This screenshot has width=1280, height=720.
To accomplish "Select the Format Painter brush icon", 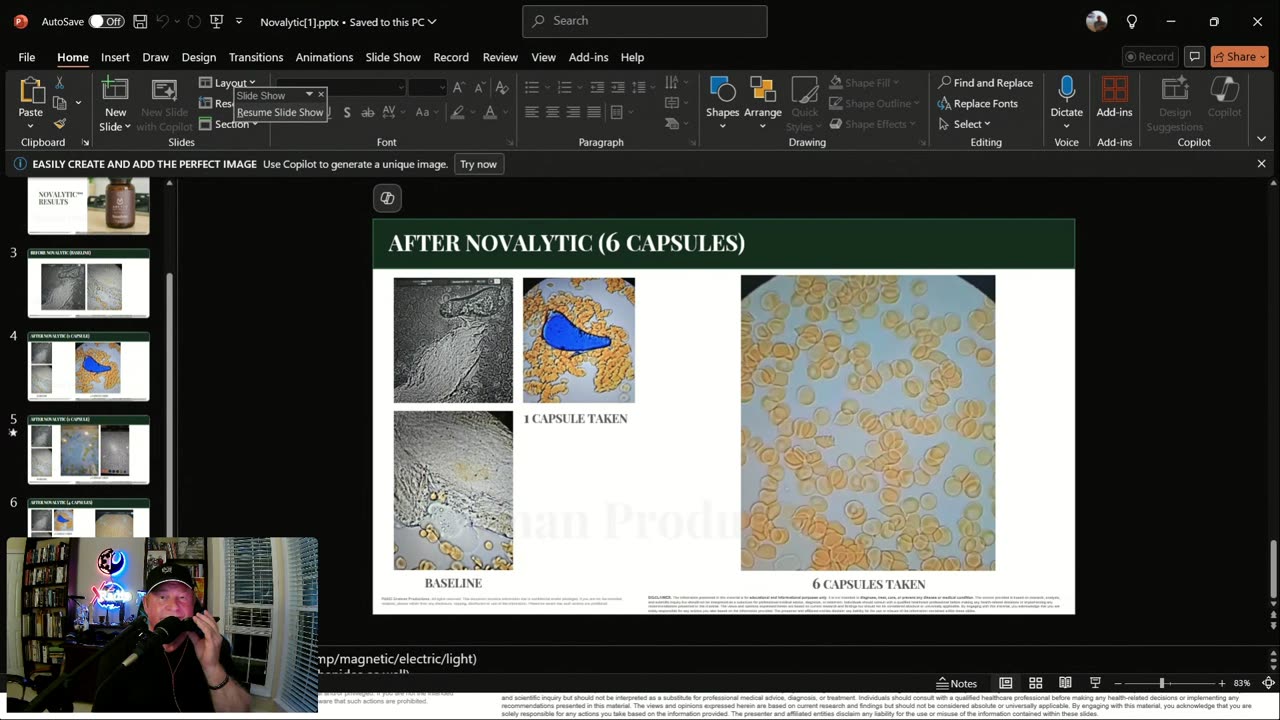I will click(x=60, y=123).
